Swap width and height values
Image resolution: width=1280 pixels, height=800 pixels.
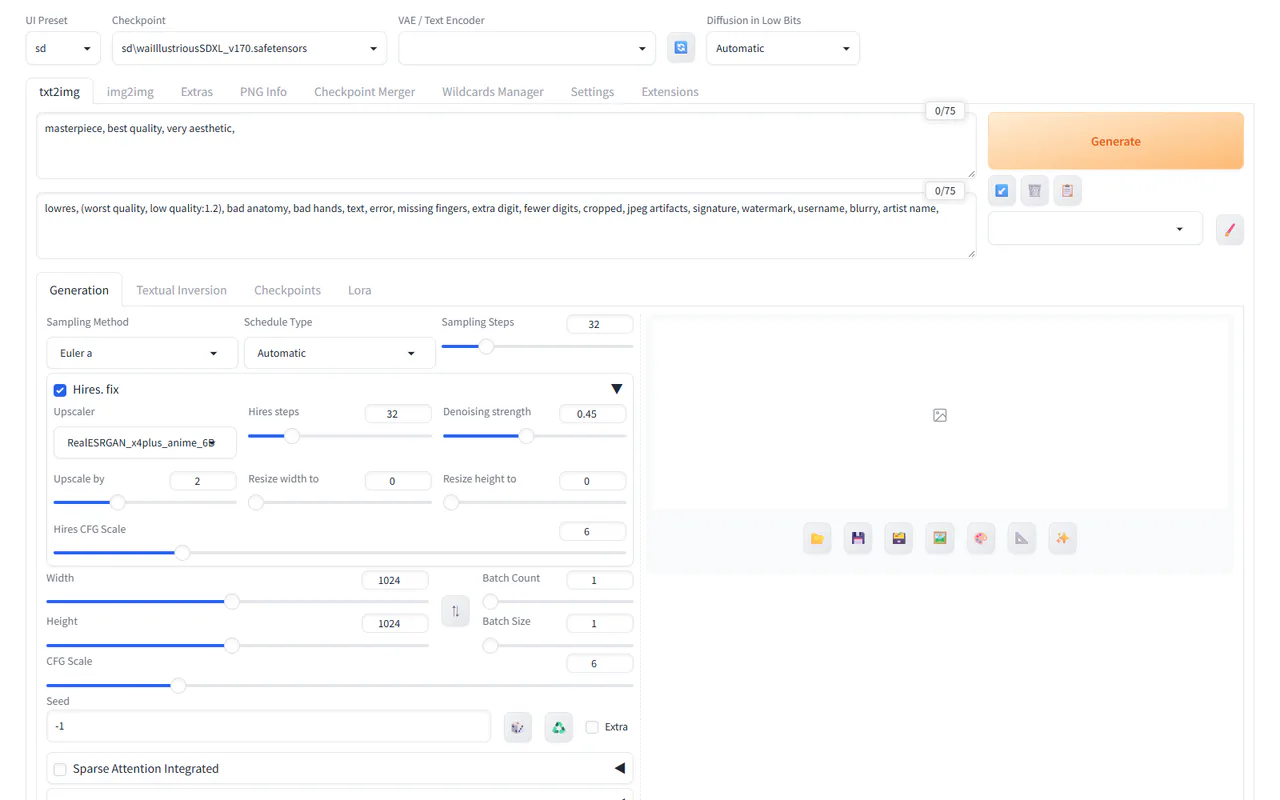coord(455,611)
